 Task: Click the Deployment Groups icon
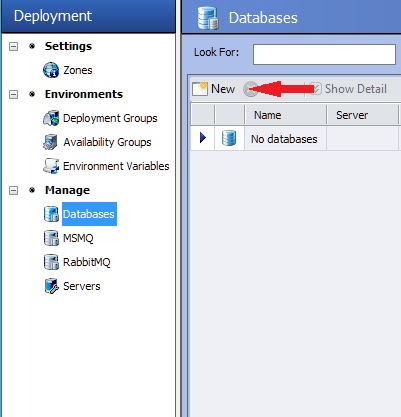coord(51,118)
